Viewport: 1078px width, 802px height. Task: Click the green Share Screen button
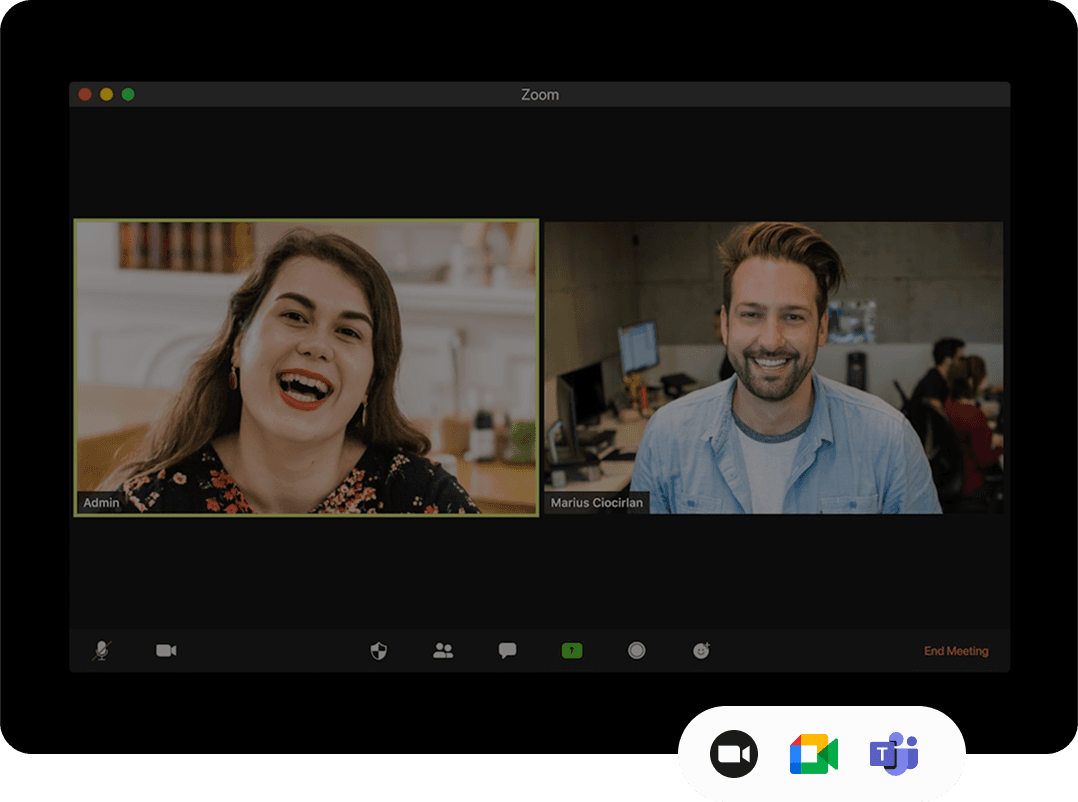click(x=571, y=651)
